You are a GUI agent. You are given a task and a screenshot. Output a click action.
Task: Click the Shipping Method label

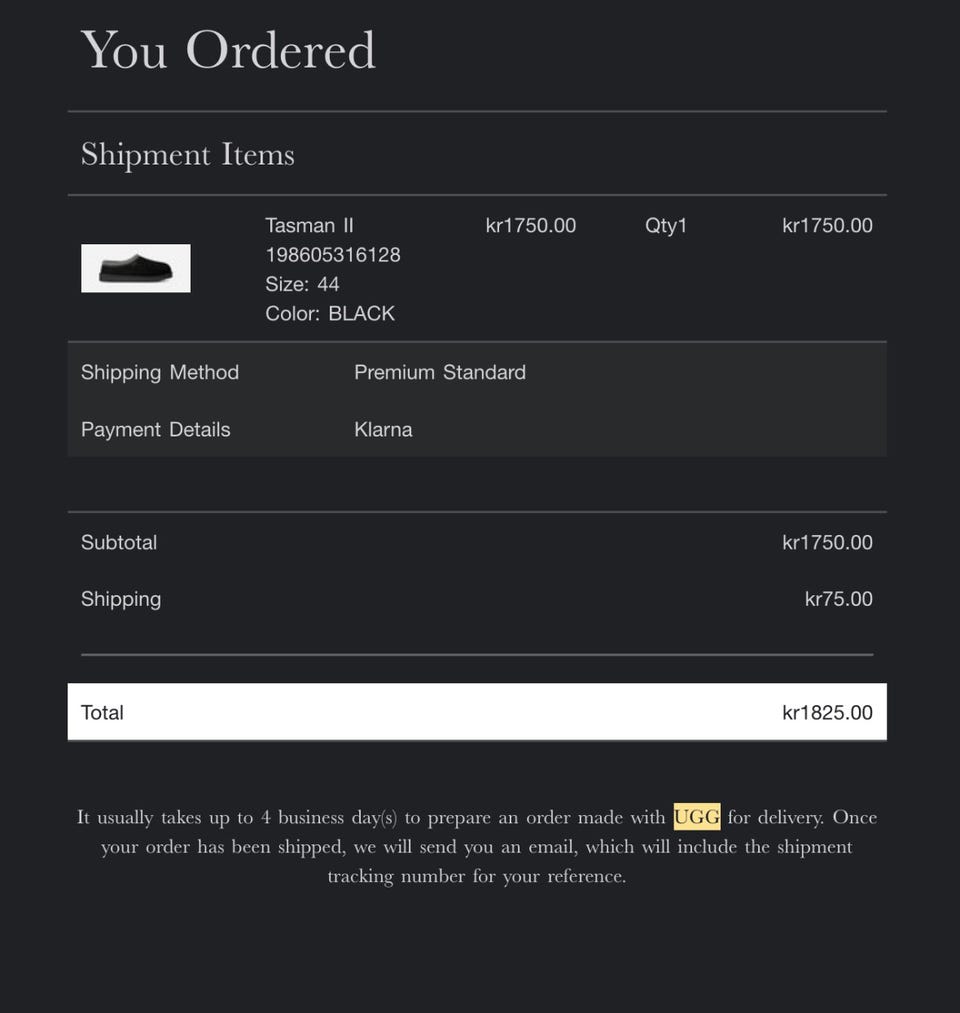160,372
